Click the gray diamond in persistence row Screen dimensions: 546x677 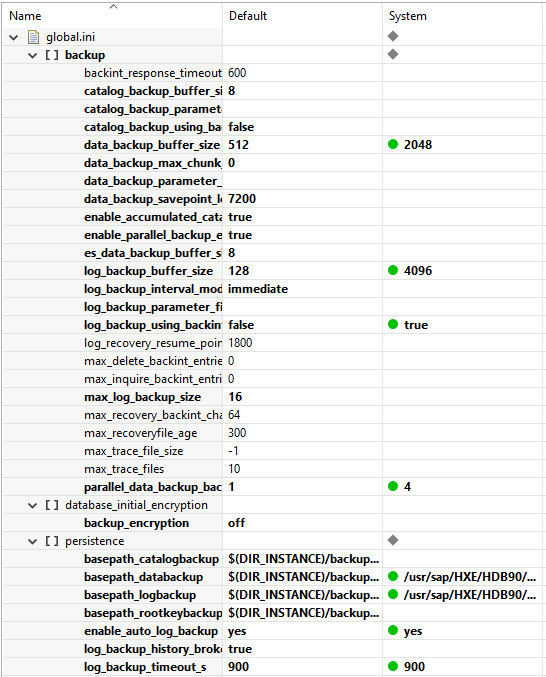(x=393, y=540)
